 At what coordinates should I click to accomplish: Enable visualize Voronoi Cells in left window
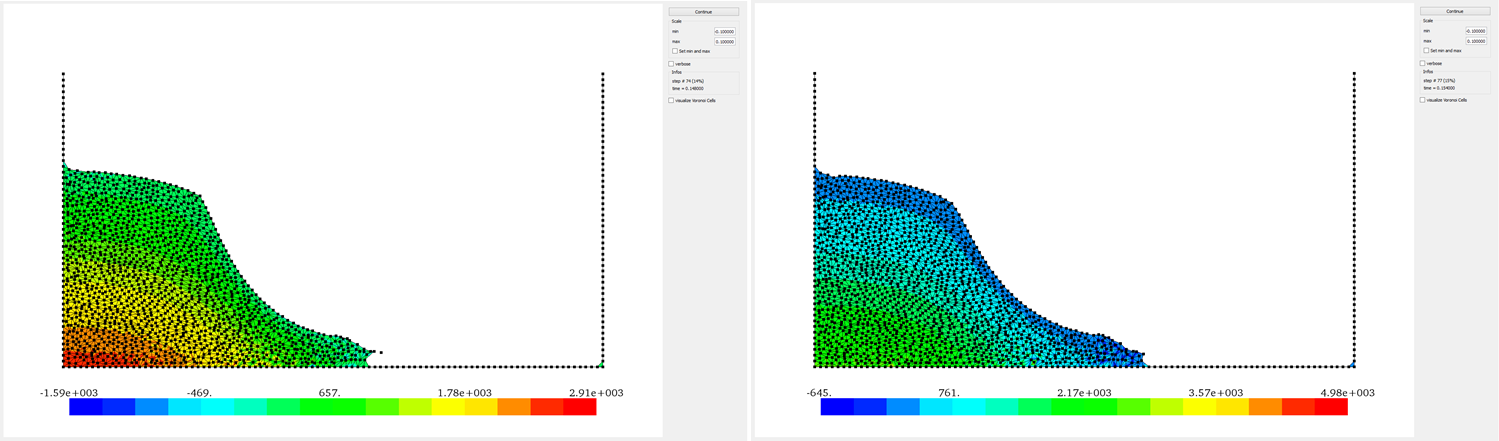click(671, 100)
